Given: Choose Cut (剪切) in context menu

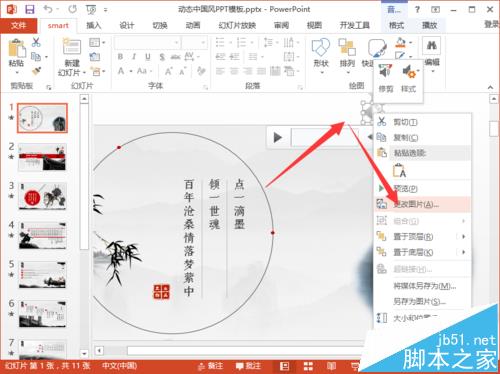Looking at the screenshot, I should coord(422,122).
